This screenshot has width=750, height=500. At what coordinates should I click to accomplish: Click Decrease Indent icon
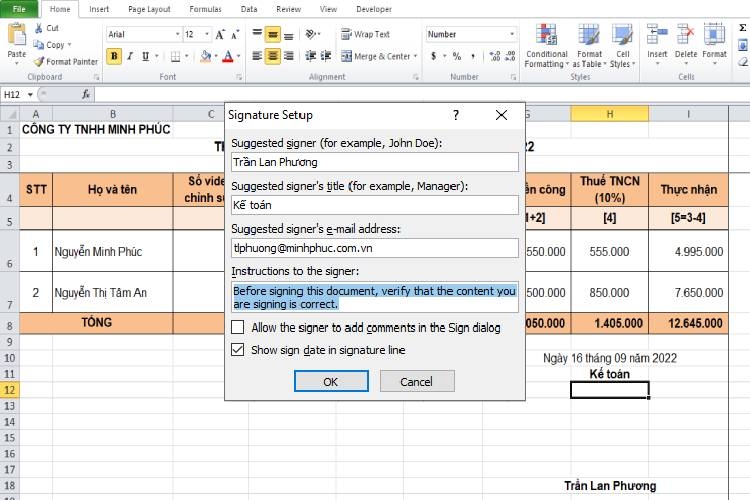[311, 56]
